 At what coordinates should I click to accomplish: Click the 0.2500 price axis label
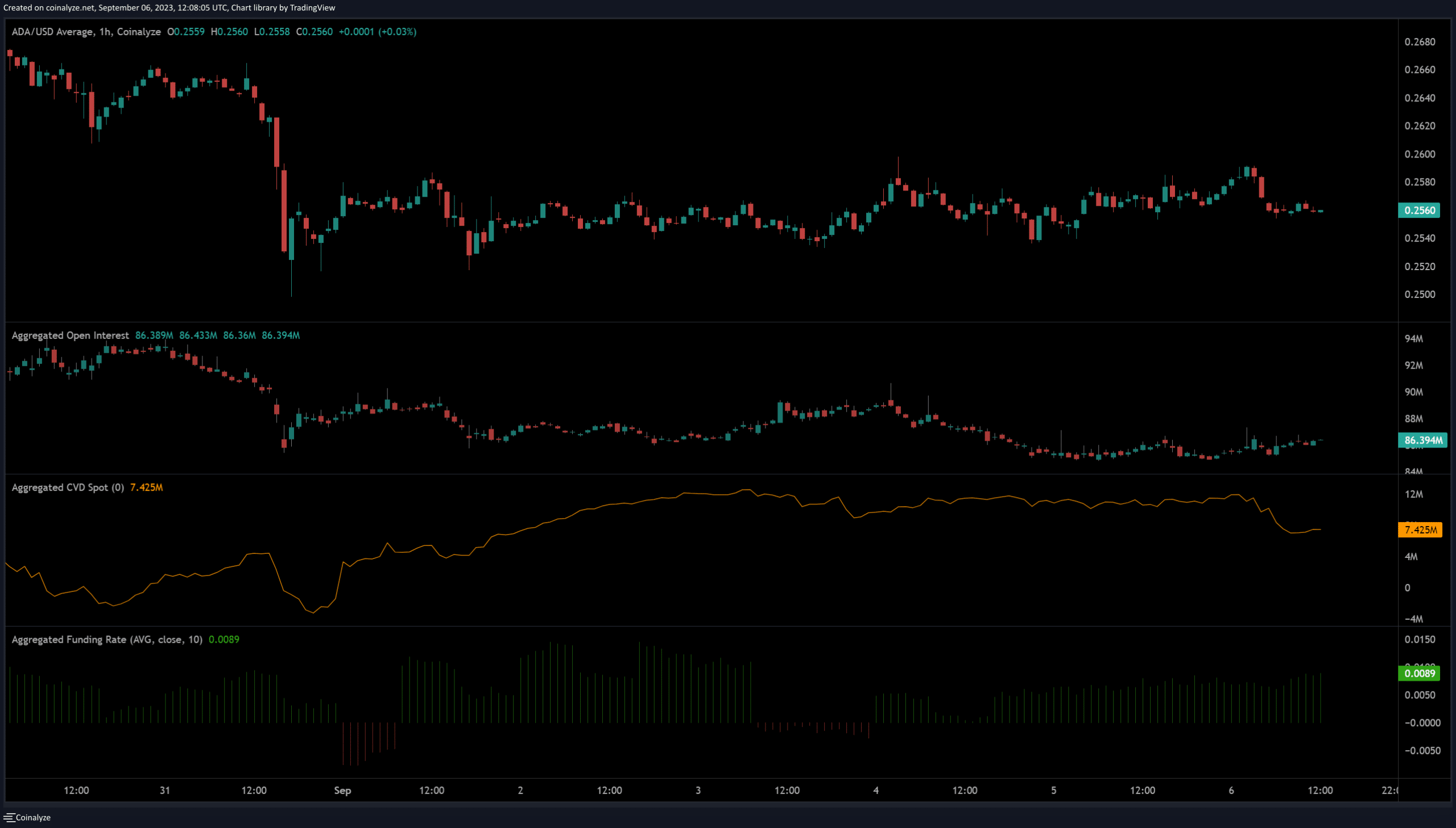click(1420, 295)
